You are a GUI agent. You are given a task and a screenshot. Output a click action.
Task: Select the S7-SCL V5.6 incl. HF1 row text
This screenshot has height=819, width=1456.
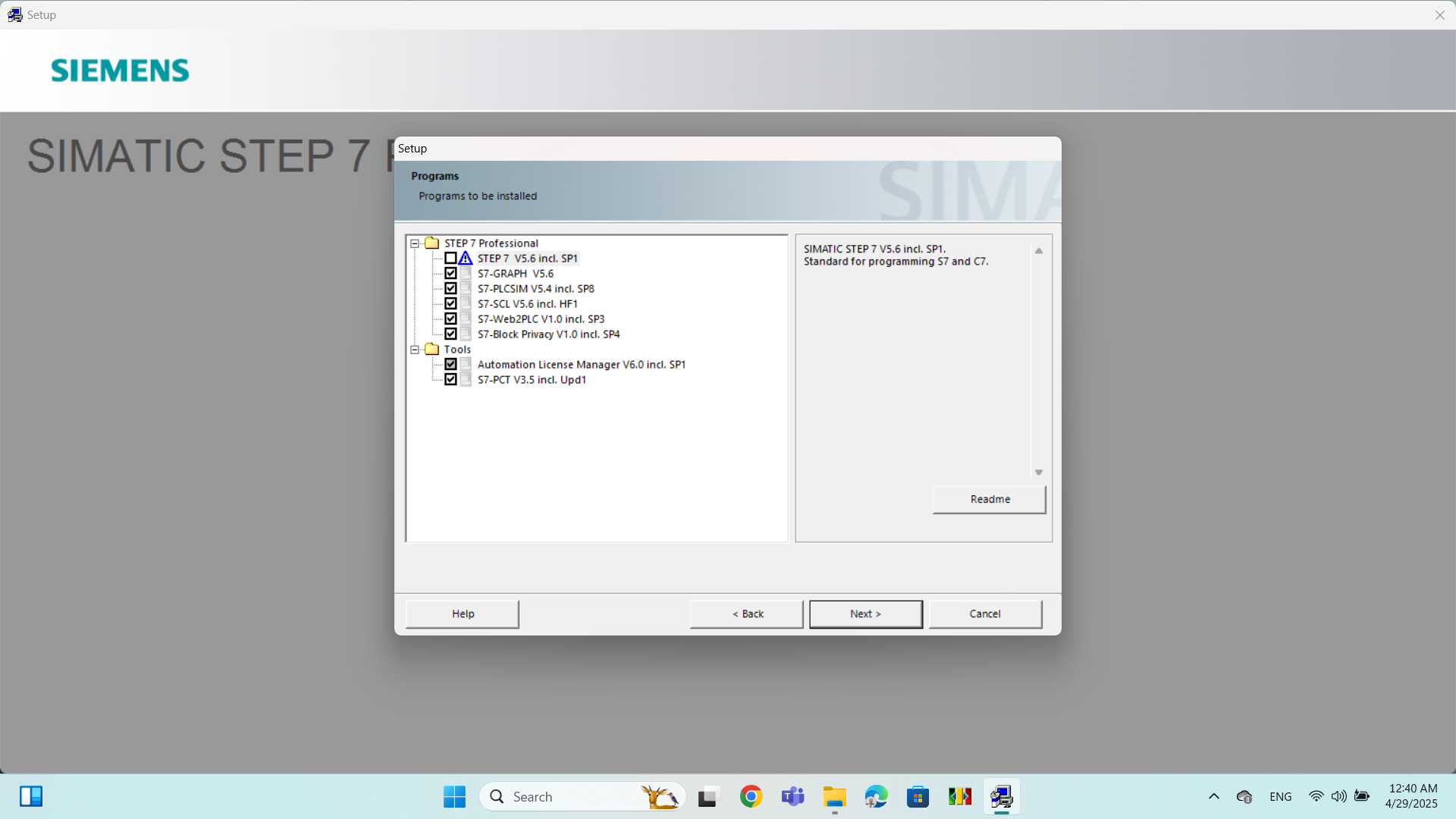(x=528, y=304)
